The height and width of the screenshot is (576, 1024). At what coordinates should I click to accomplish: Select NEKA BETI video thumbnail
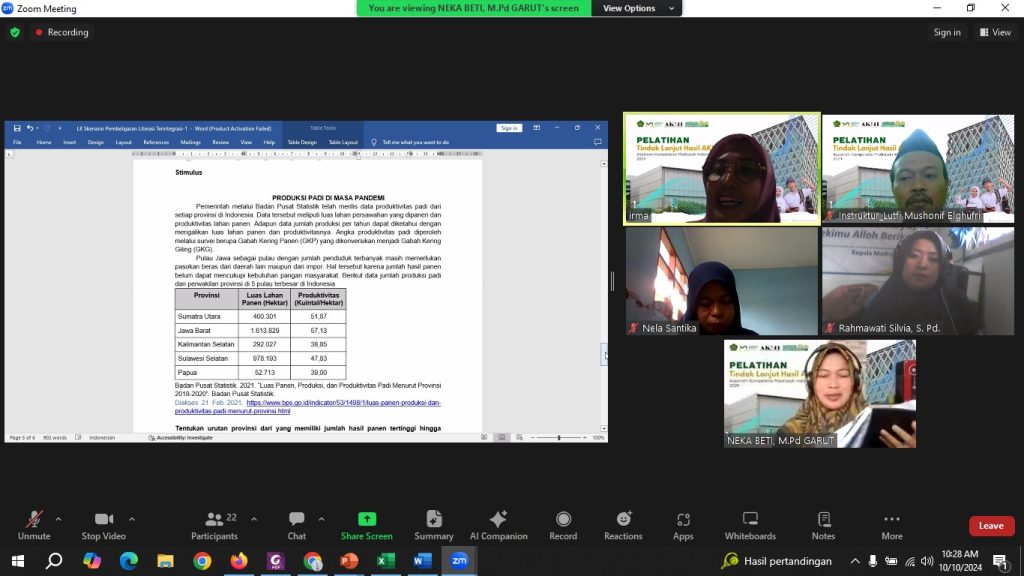[820, 393]
